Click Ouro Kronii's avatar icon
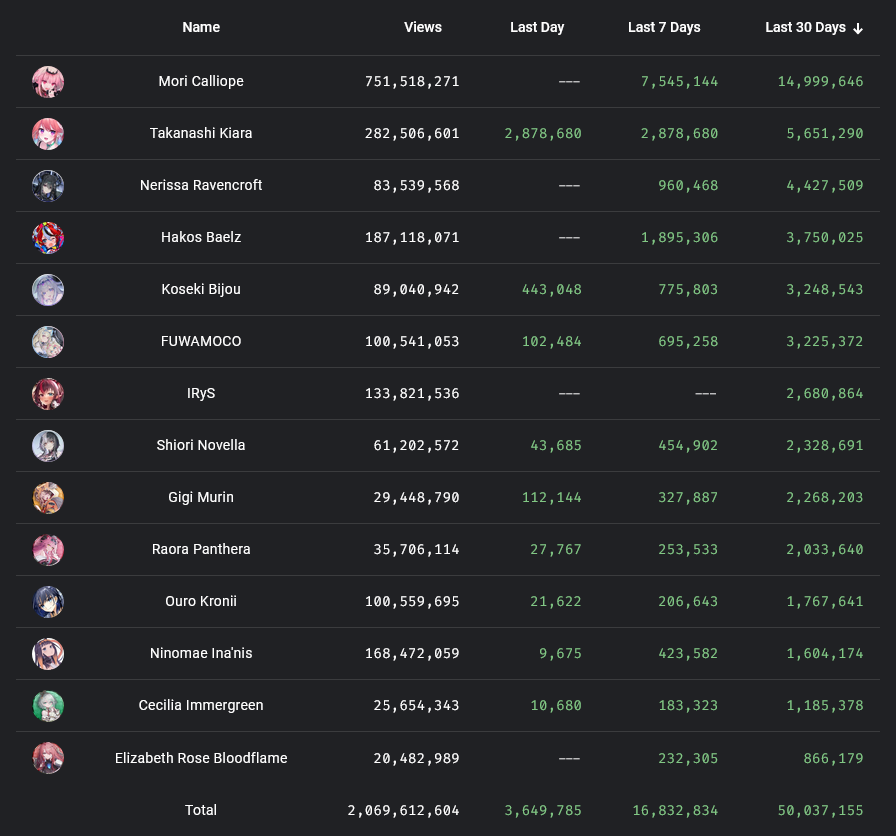Image resolution: width=896 pixels, height=836 pixels. coord(48,602)
